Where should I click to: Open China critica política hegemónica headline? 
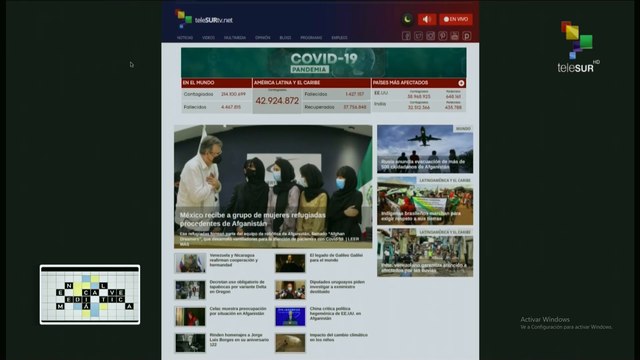pos(336,313)
